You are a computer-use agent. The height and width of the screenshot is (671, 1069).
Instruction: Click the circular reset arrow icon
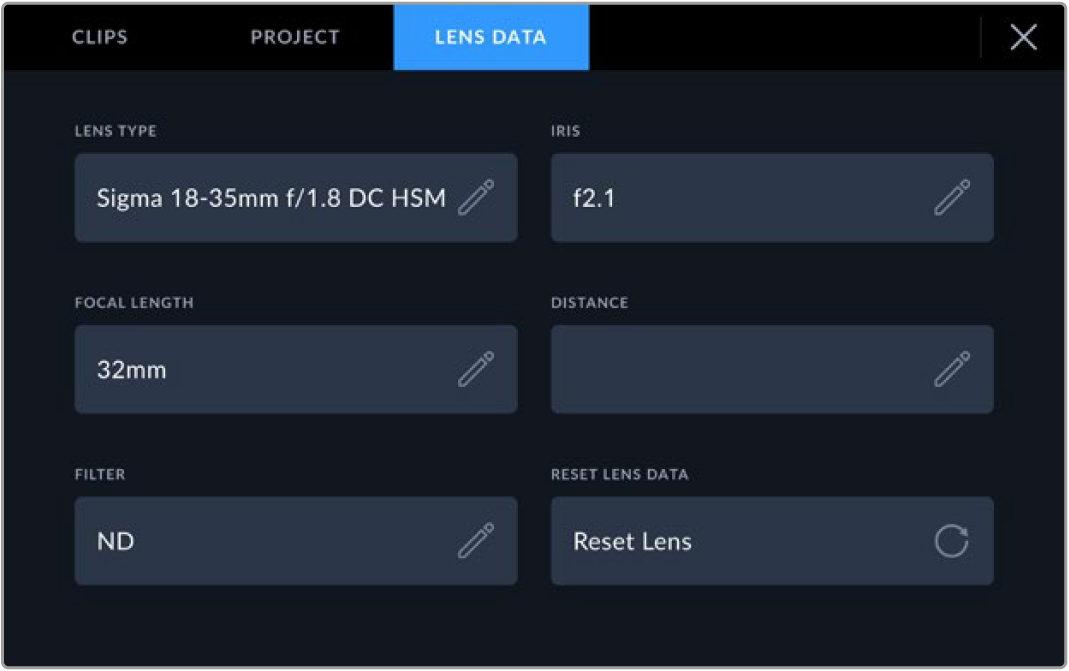pos(952,541)
